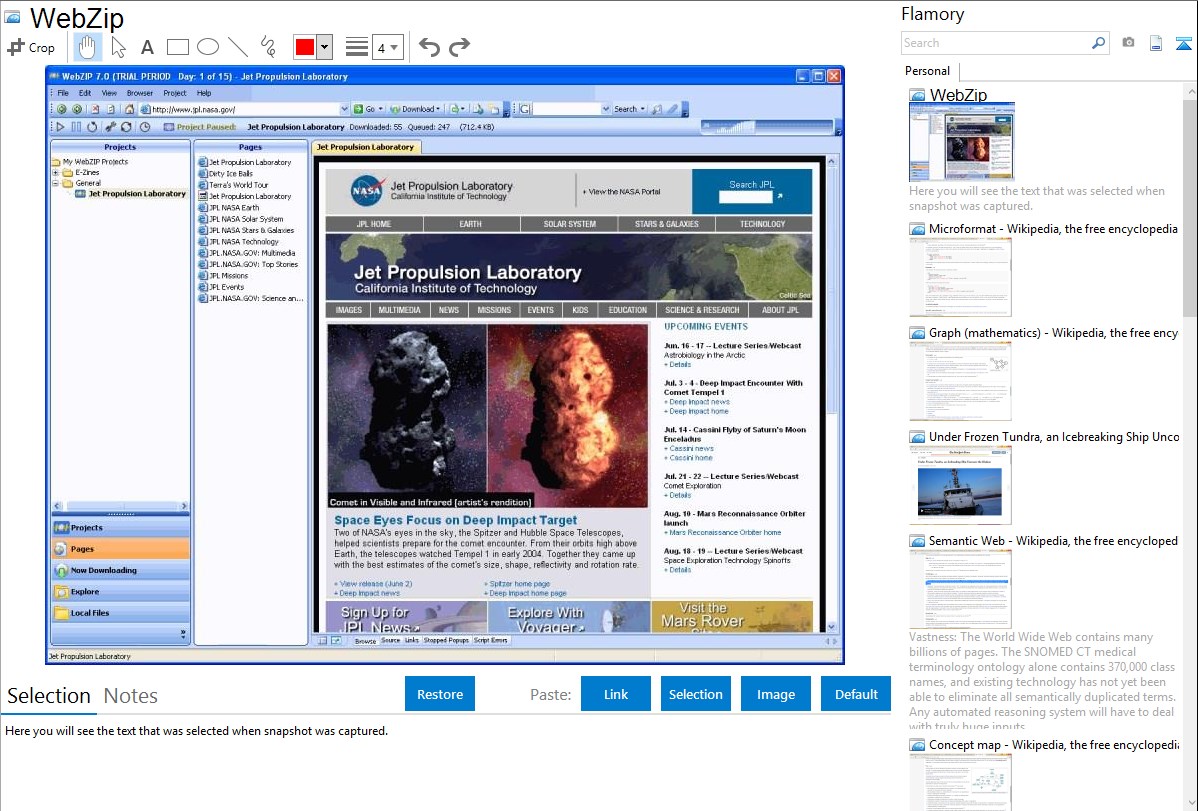Select Dirty Ice Balls in Pages list
Screen dimensions: 1198x811
(x=231, y=174)
